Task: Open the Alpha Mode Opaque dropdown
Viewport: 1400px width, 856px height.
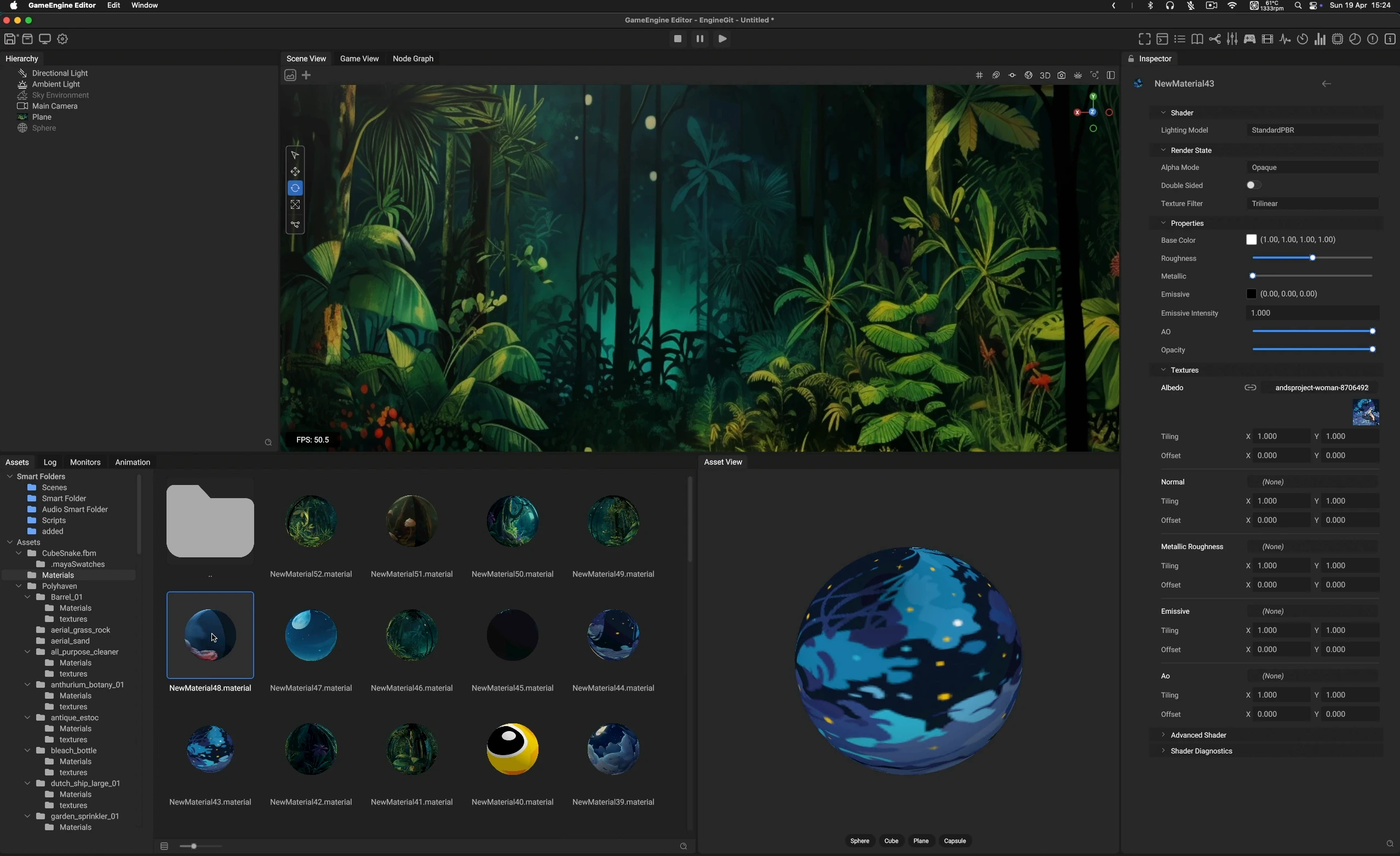Action: click(1312, 168)
